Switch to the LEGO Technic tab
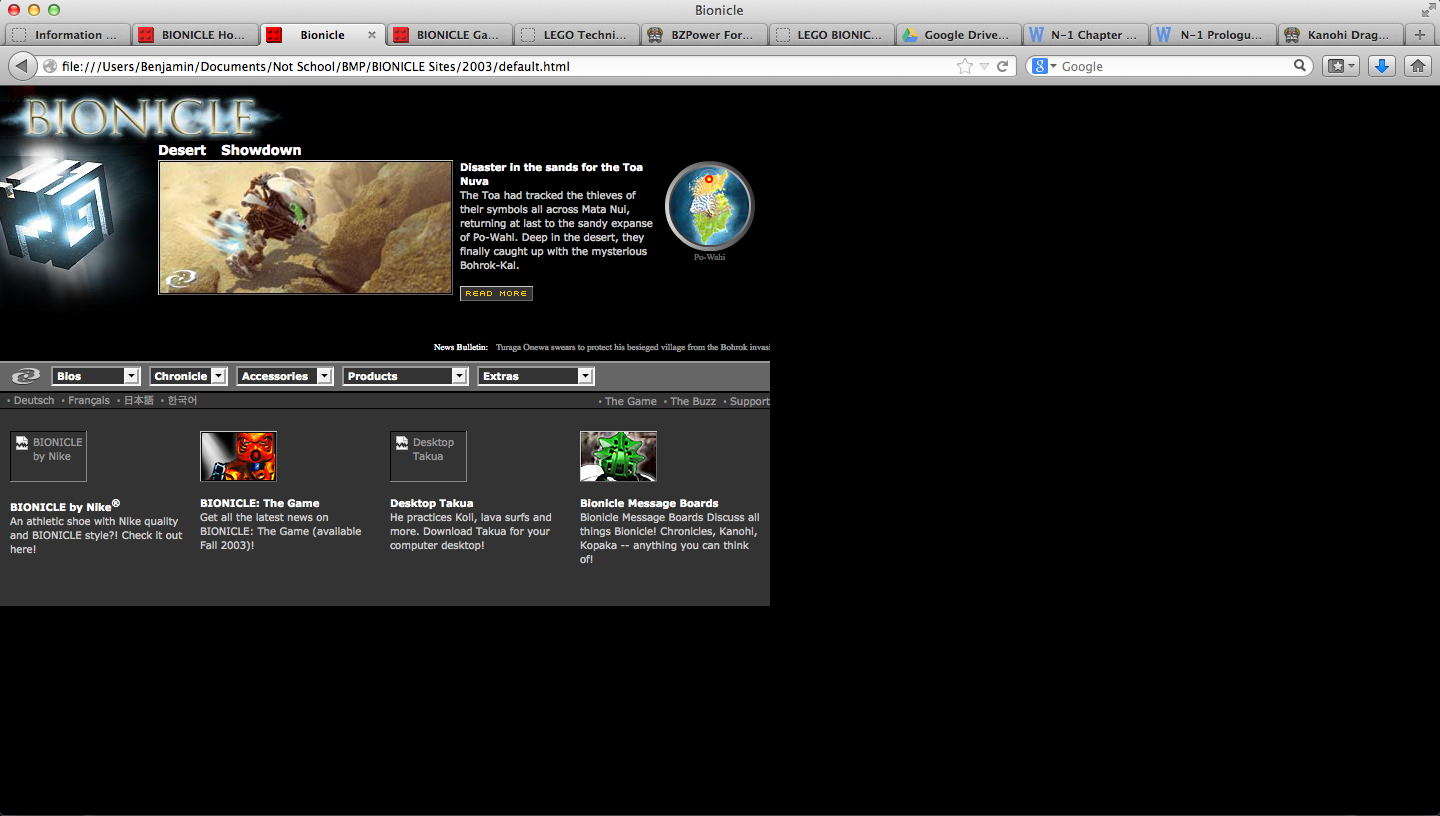 click(576, 33)
